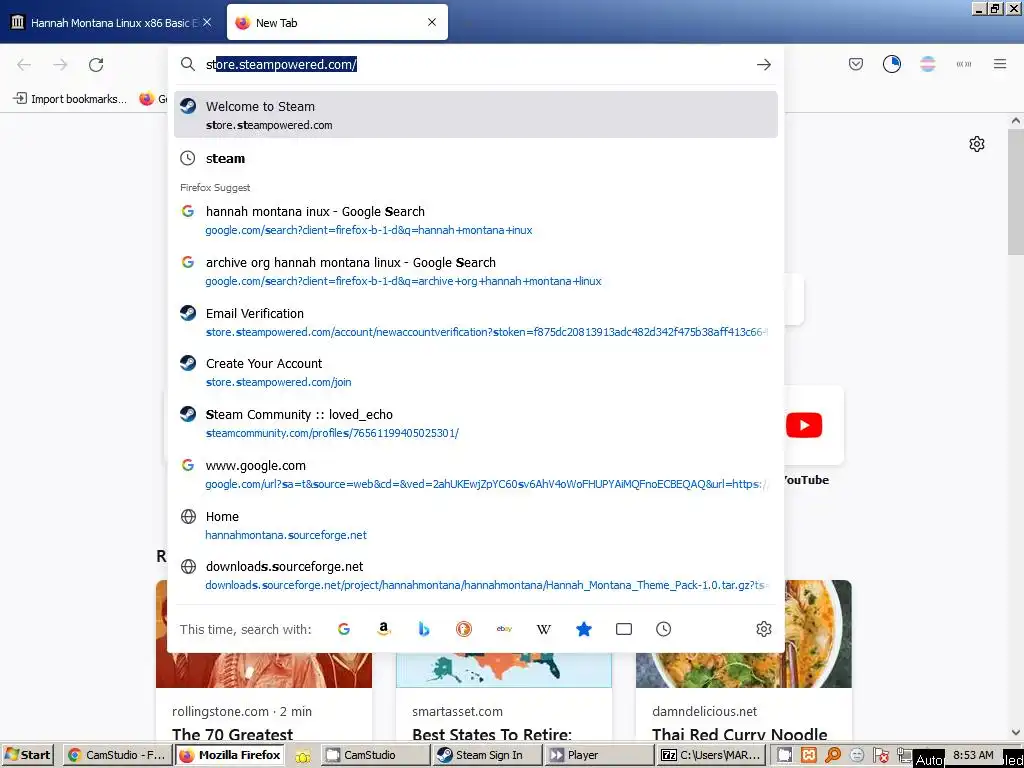Click the circular clock toolbar extension icon

pos(891,64)
